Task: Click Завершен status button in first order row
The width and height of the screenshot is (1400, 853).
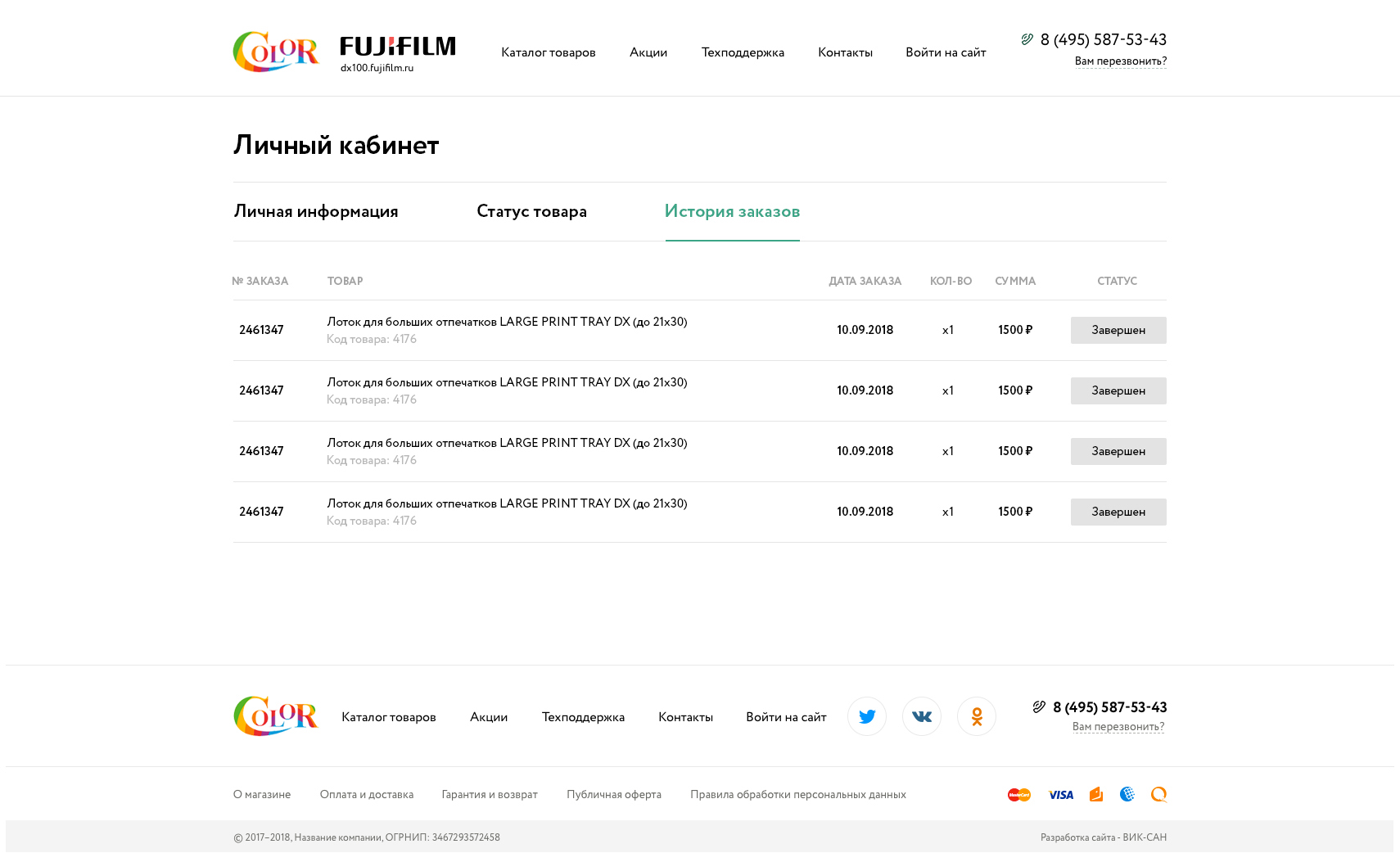Action: pyautogui.click(x=1118, y=330)
